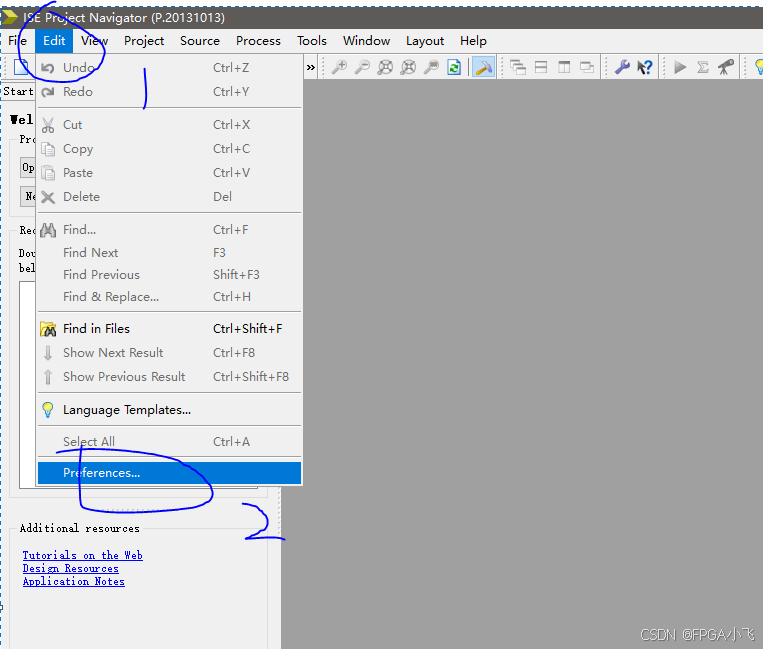Click the grey Run play icon
This screenshot has height=649, width=763.
[x=680, y=67]
